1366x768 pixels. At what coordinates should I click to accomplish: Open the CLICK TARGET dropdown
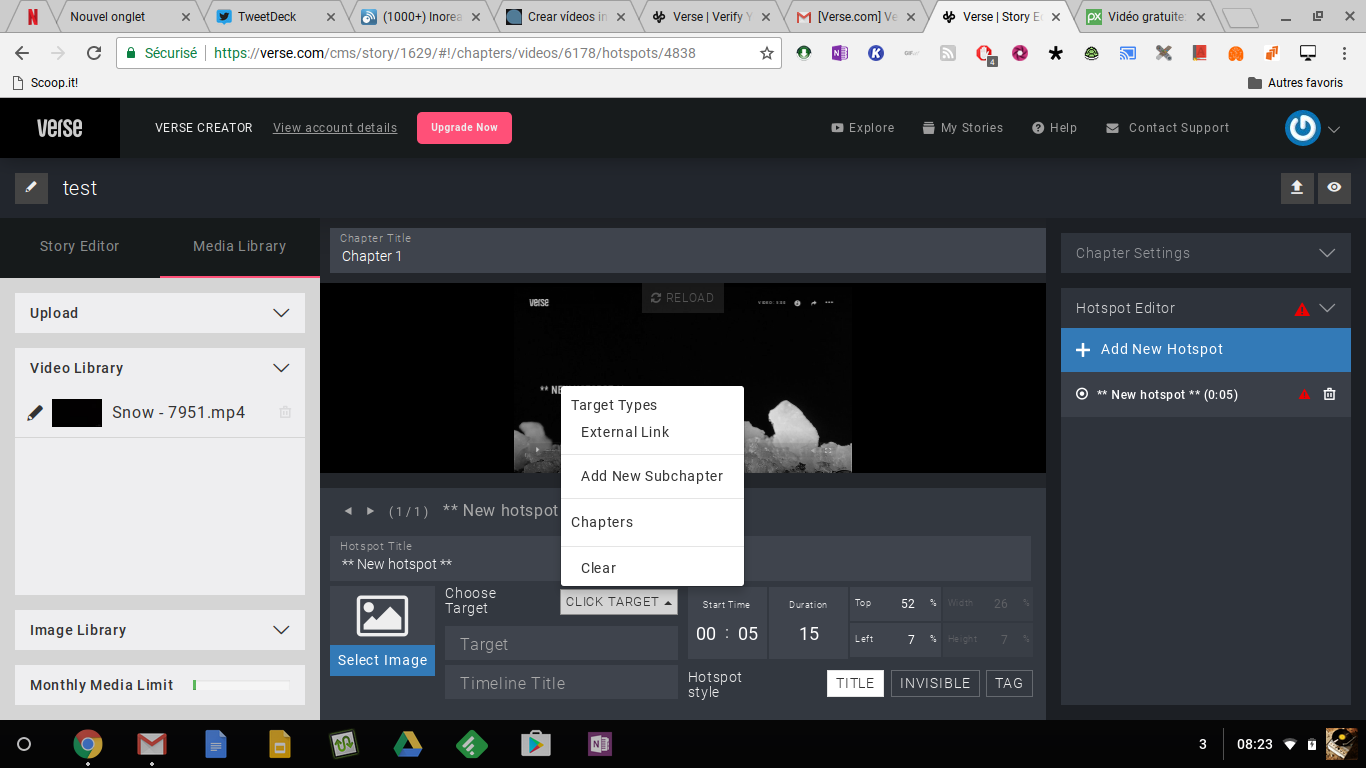(619, 602)
